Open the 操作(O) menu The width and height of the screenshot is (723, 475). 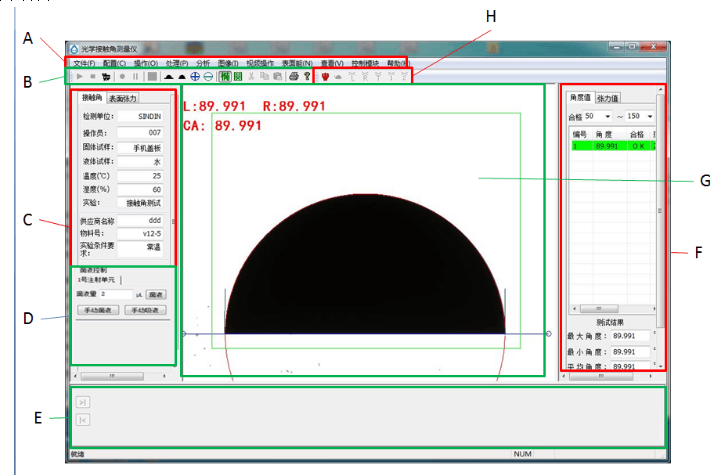pyautogui.click(x=146, y=63)
